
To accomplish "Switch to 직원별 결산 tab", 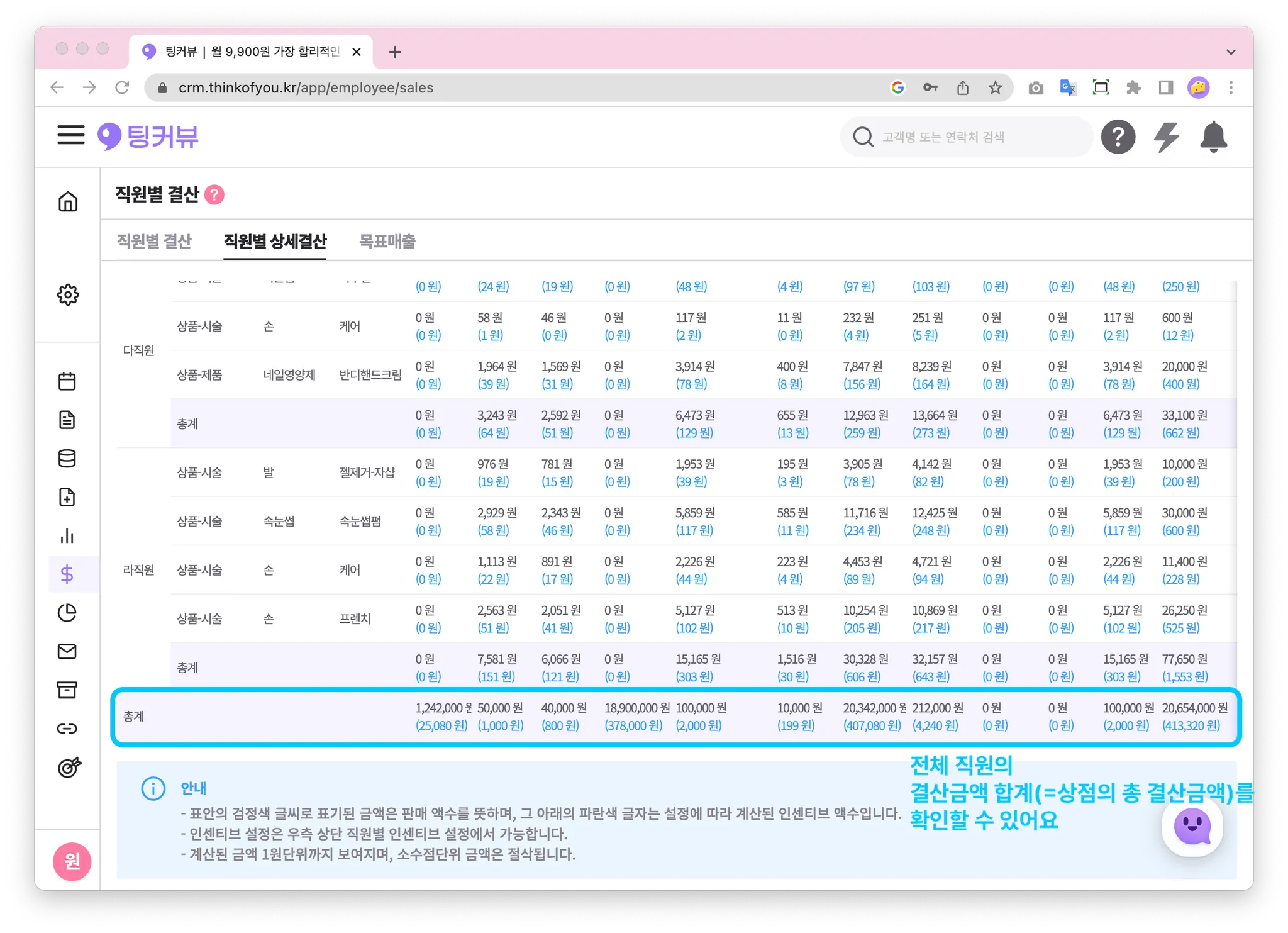I will 154,241.
